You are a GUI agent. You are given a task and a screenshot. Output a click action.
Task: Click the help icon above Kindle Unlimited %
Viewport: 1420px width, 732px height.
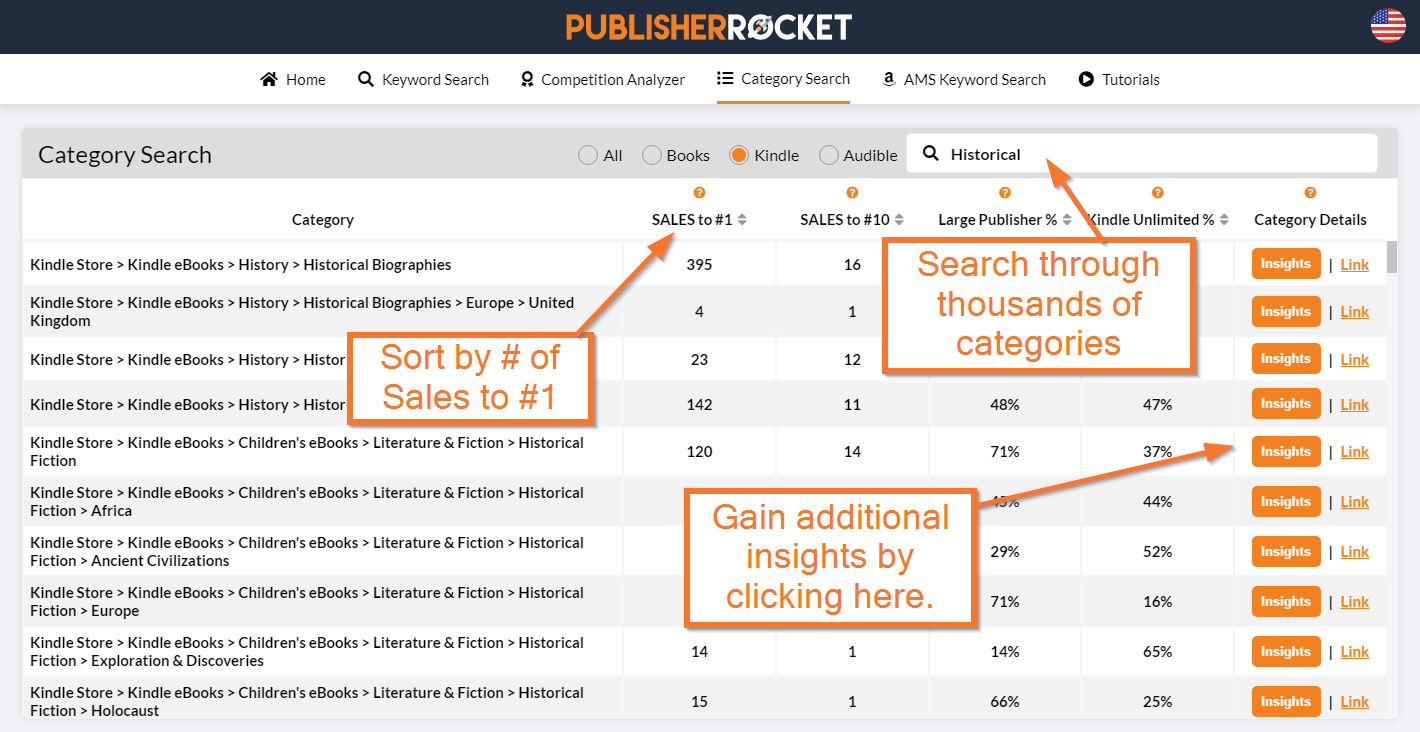pyautogui.click(x=1157, y=192)
